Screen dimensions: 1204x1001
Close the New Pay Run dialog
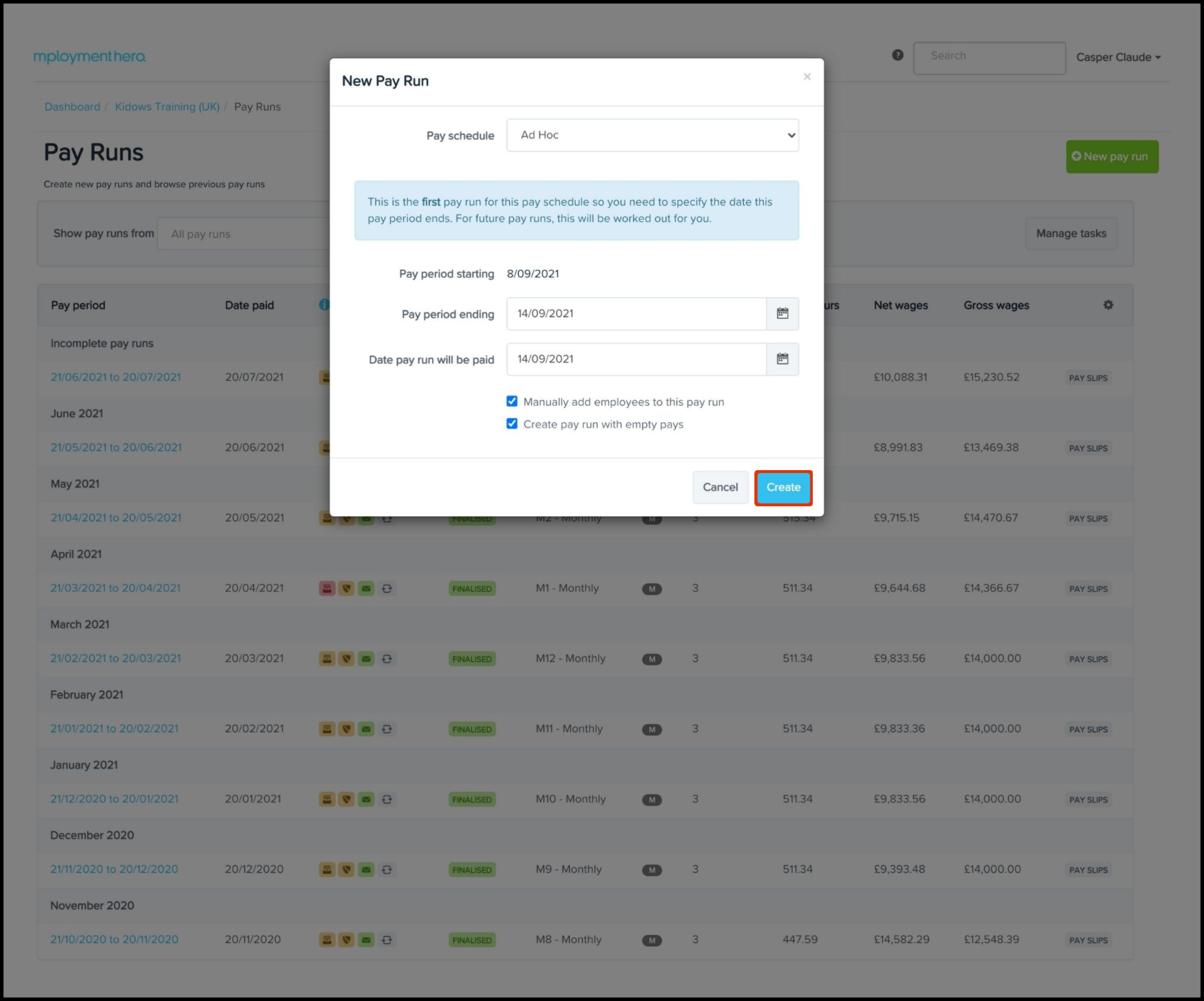[x=807, y=77]
